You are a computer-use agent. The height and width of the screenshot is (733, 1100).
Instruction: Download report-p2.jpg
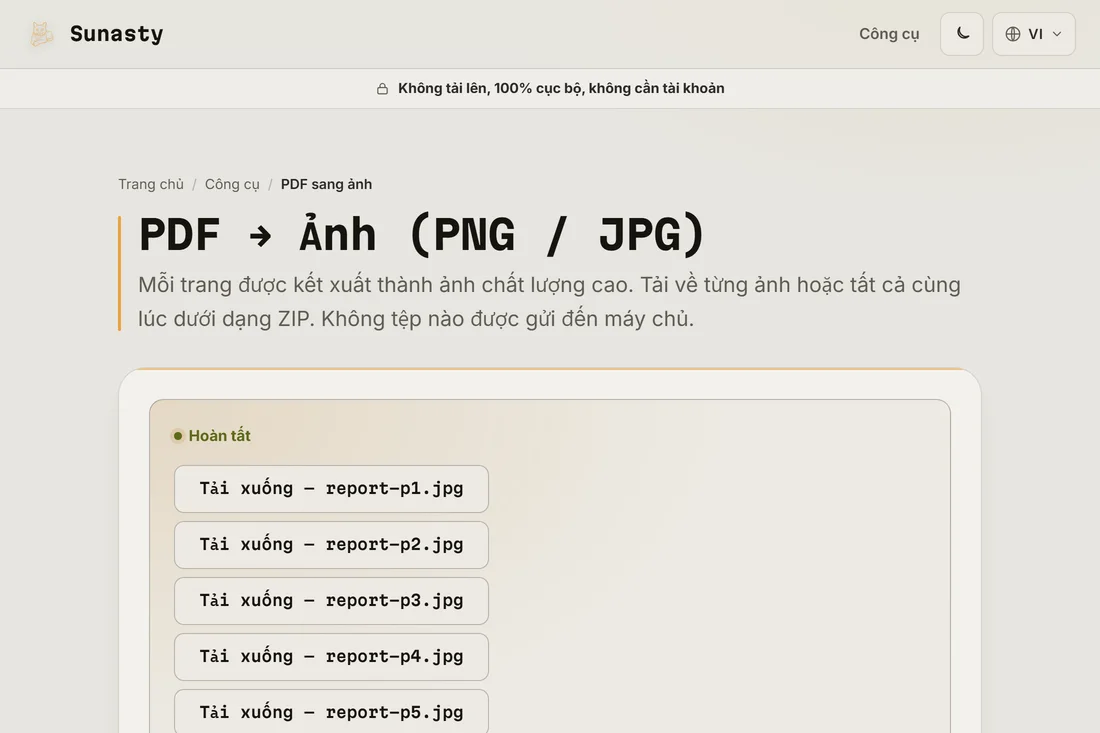click(331, 545)
